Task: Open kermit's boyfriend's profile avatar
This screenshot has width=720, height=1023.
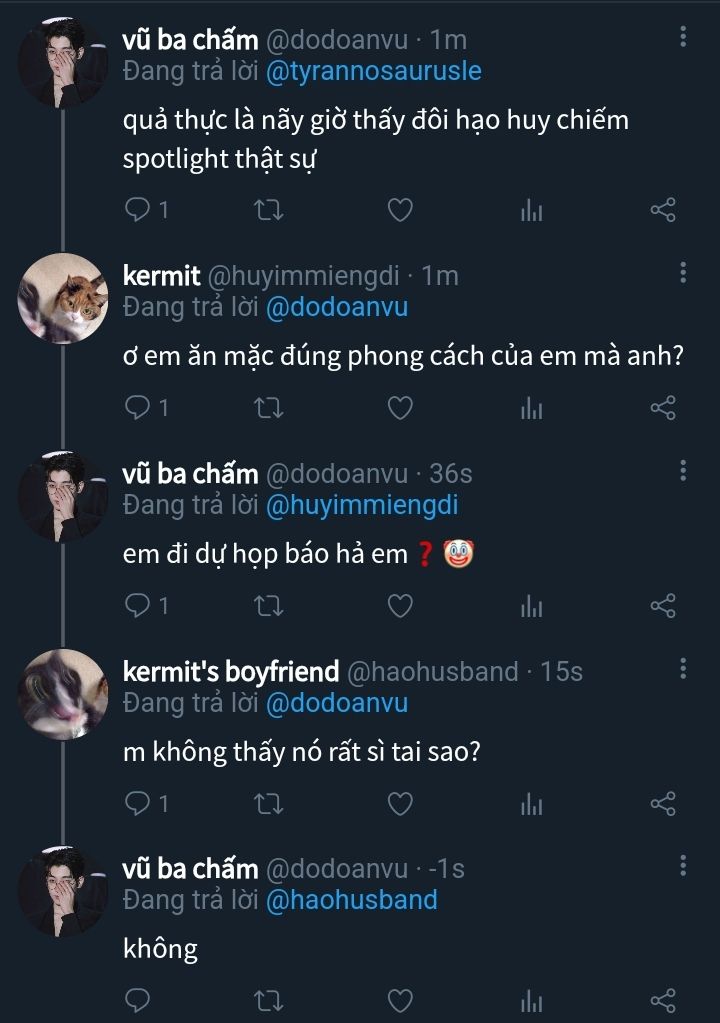Action: (63, 694)
